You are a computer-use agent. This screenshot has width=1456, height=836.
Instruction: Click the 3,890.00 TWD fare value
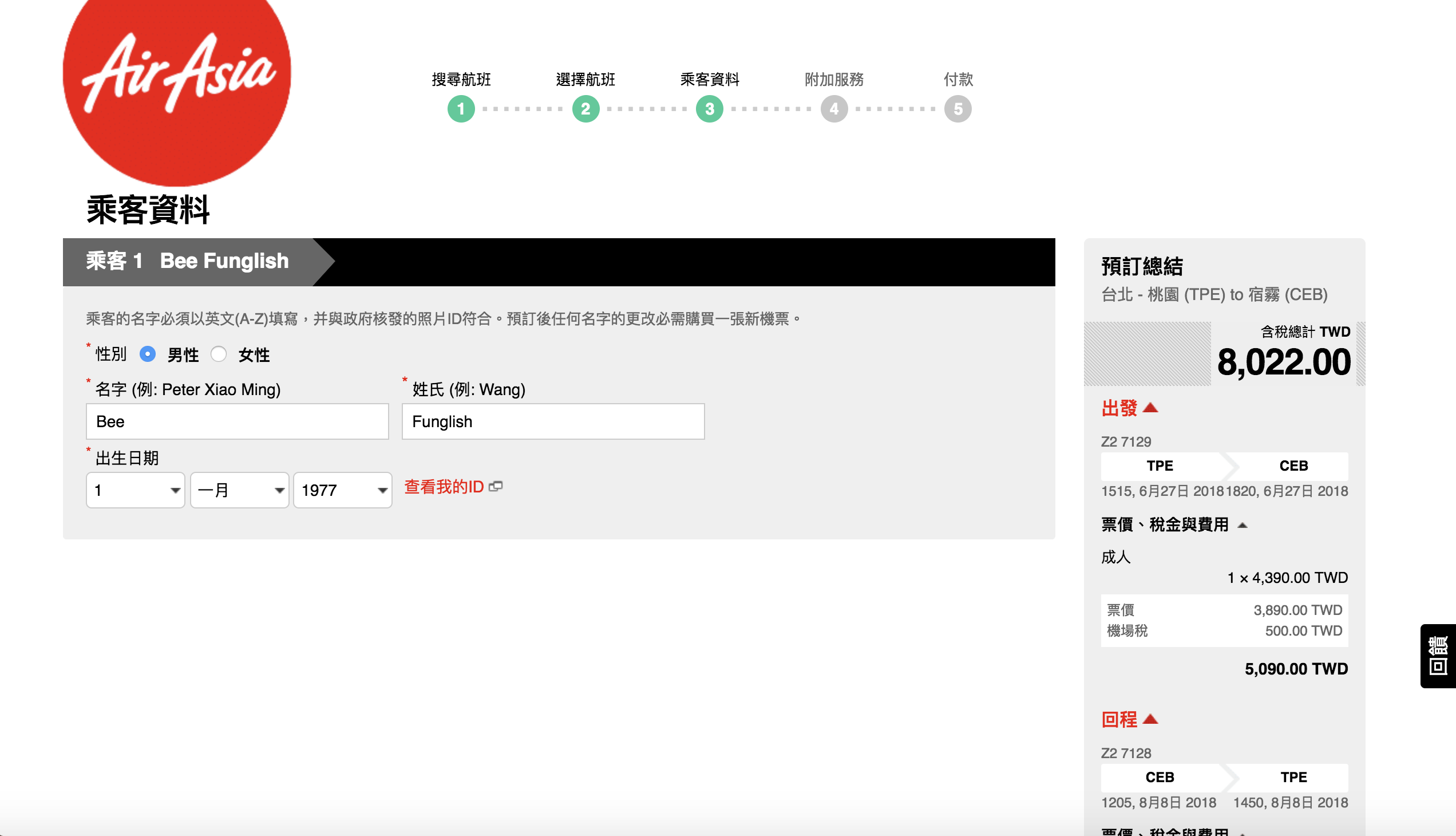pos(1297,610)
